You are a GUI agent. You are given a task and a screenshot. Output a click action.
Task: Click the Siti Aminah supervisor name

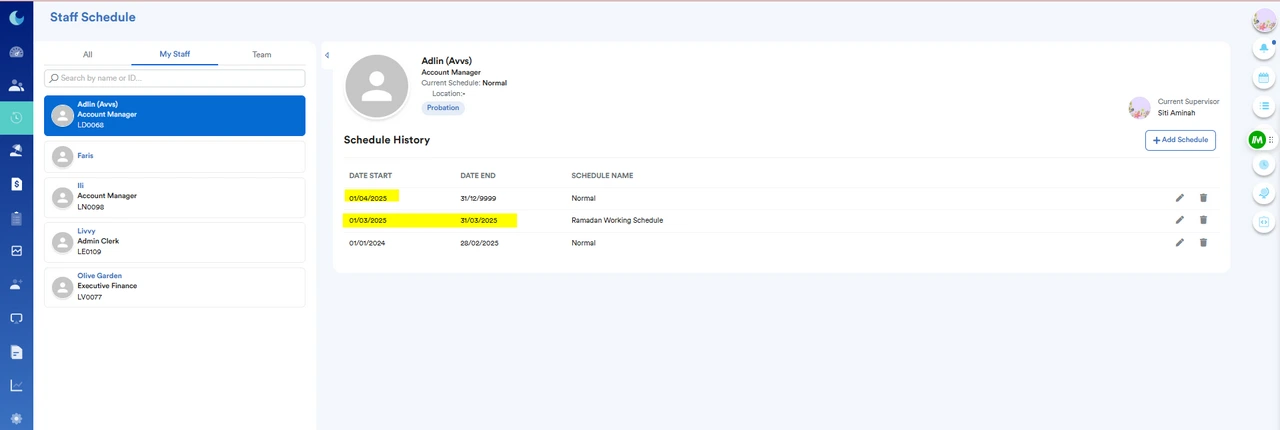coord(1176,113)
